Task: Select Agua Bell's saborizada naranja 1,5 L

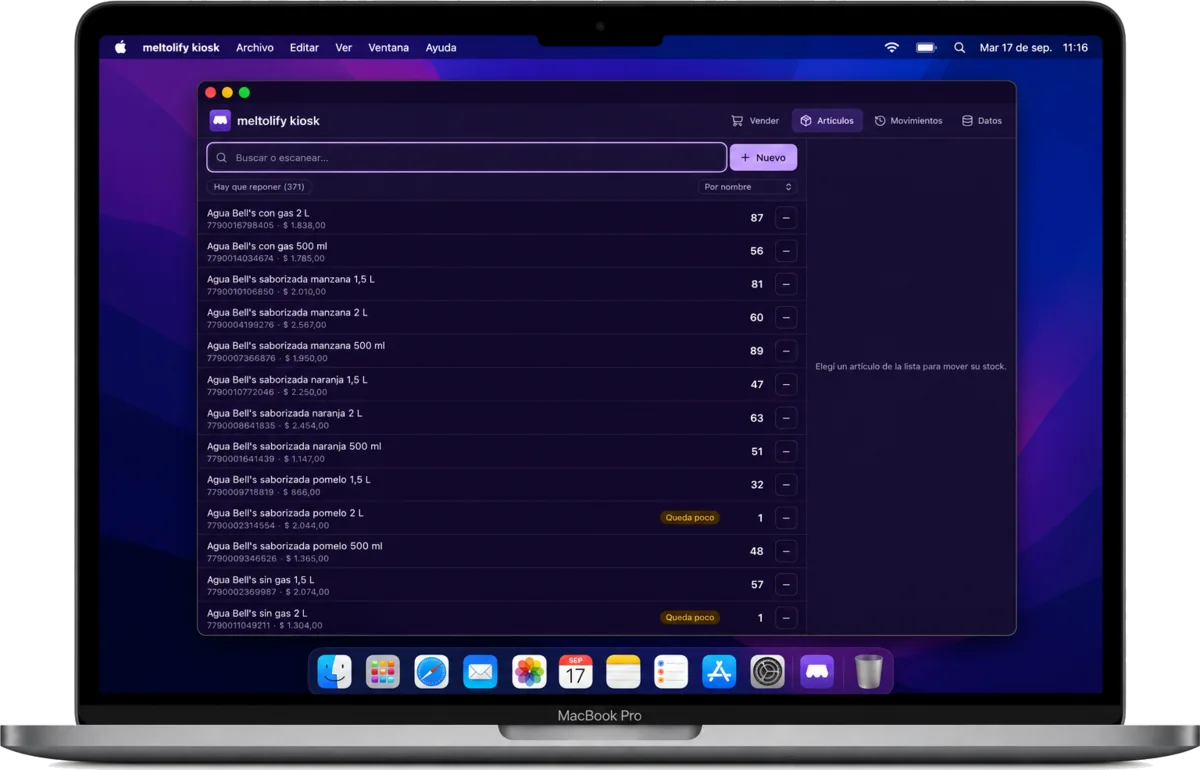Action: (x=502, y=385)
